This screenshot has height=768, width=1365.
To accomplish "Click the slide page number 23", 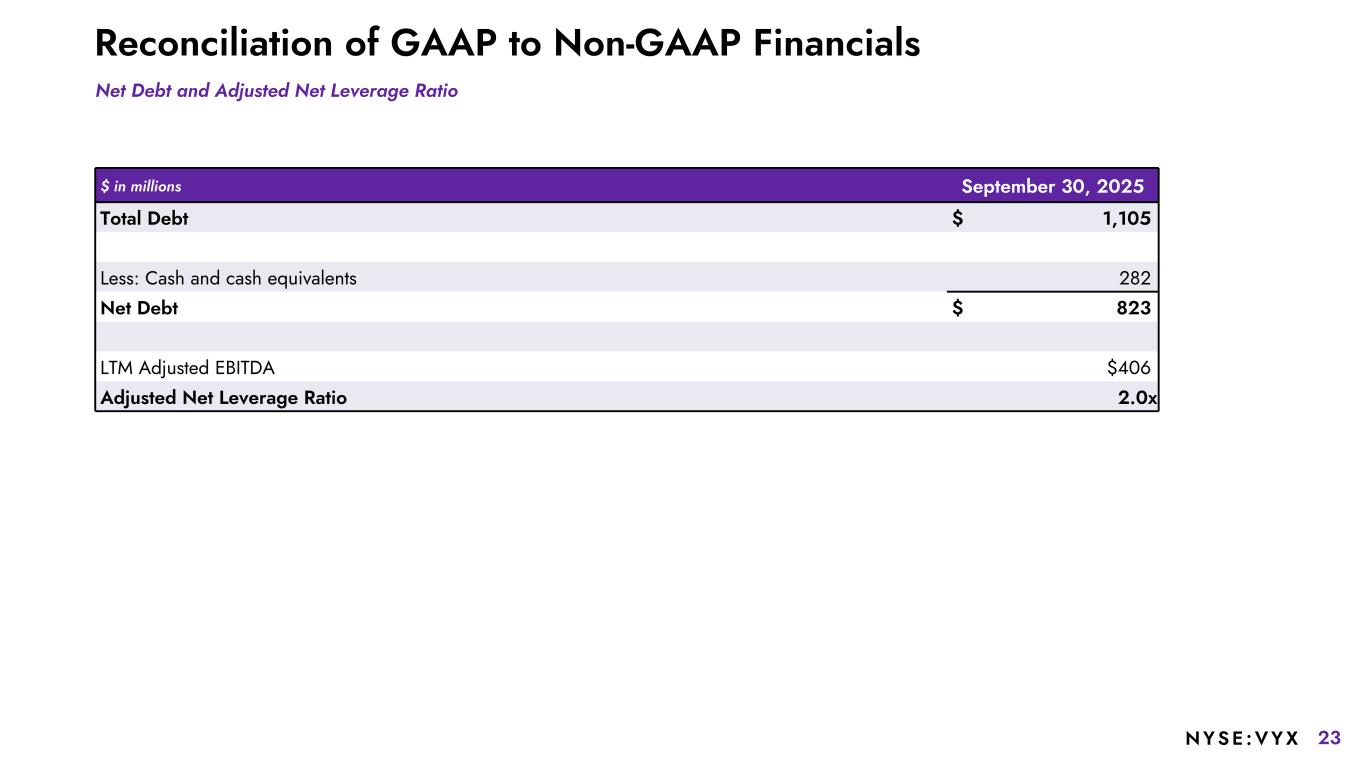I will point(1329,738).
